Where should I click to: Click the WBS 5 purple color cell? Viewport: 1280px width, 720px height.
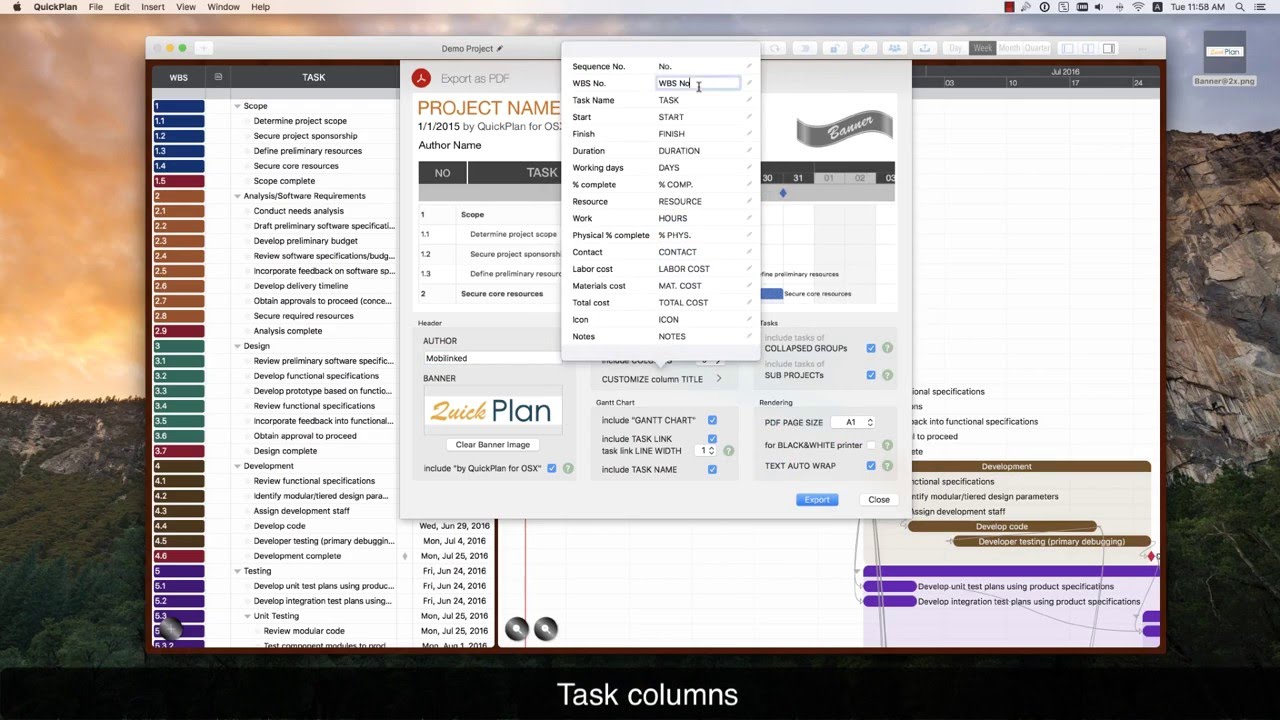pyautogui.click(x=179, y=571)
